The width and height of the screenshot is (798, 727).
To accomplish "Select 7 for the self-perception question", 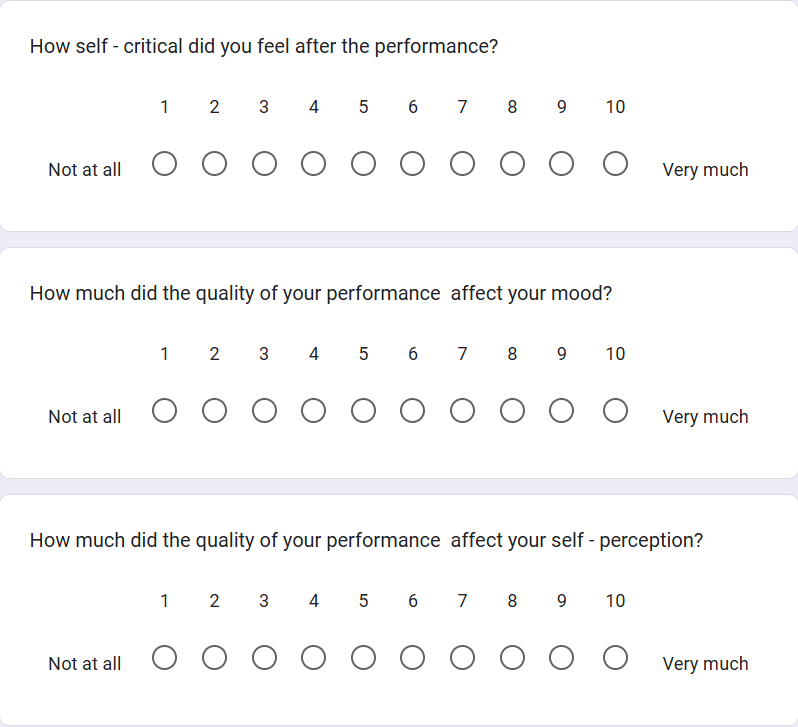I will tap(463, 657).
